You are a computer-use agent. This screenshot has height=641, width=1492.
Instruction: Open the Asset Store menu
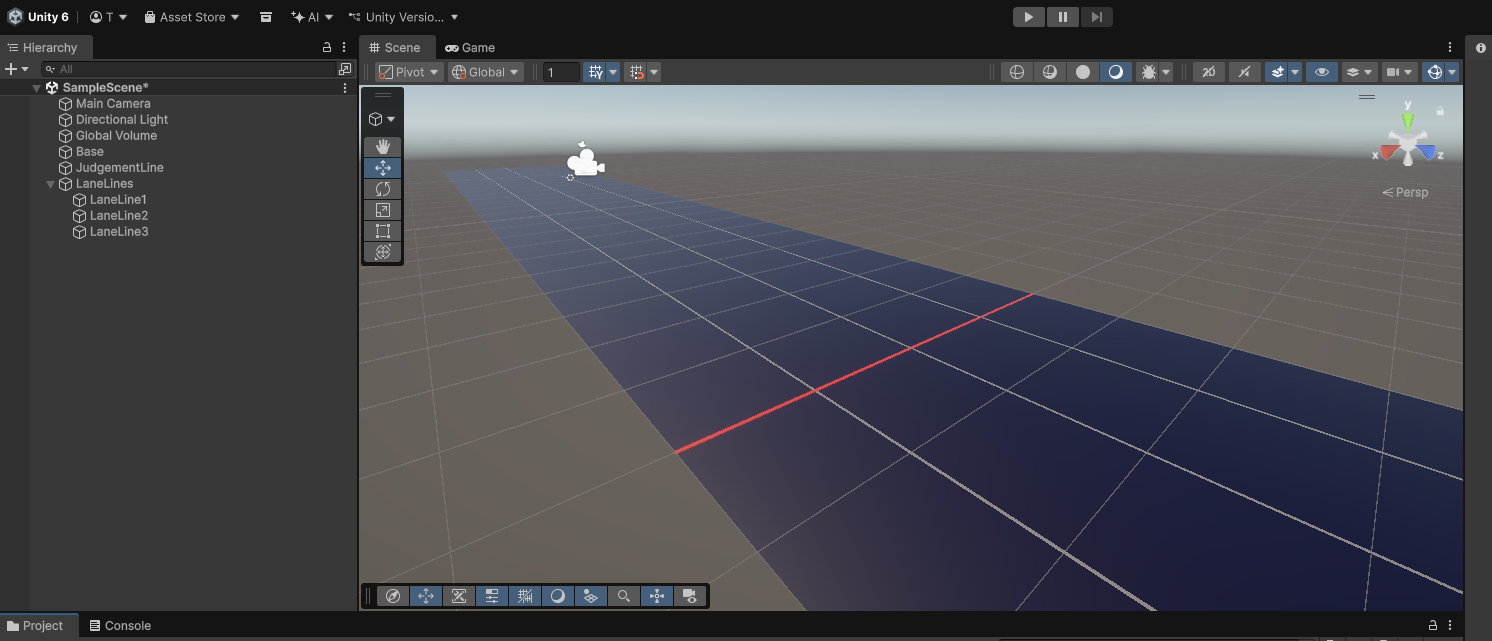click(192, 17)
